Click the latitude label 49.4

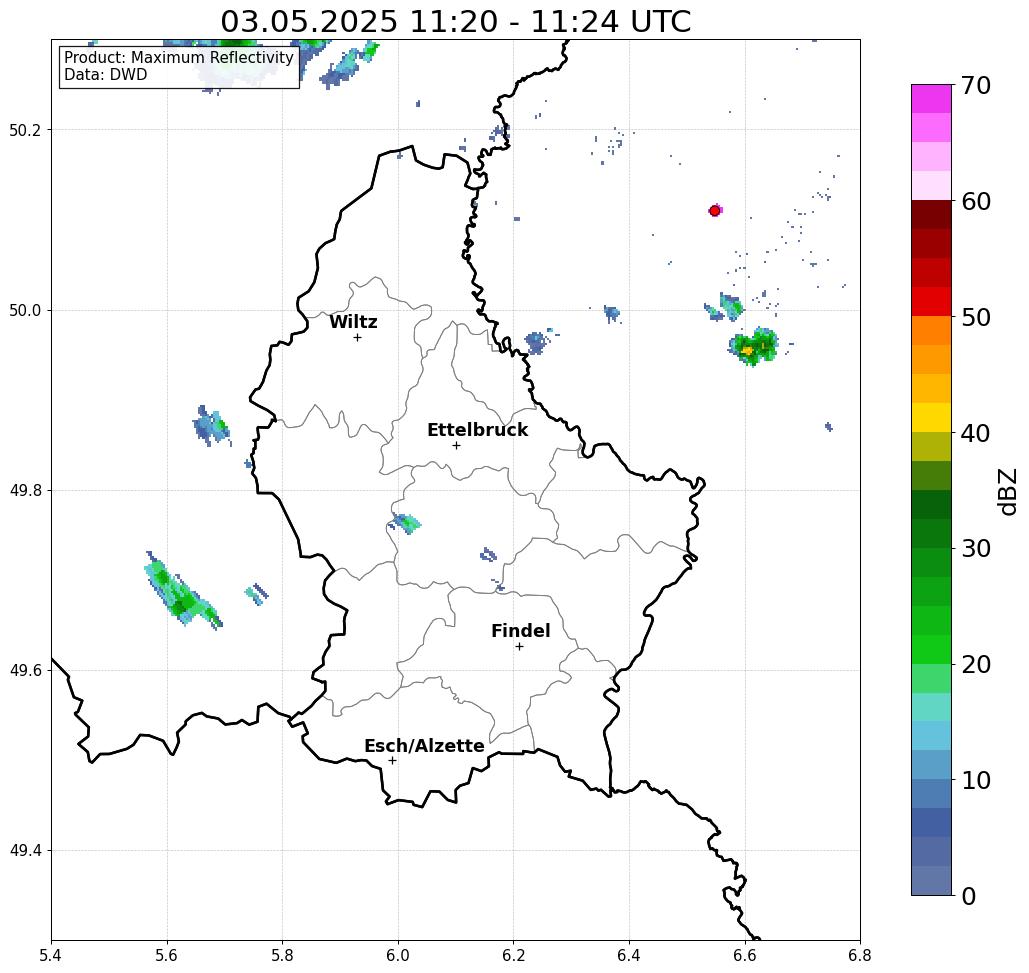click(x=25, y=851)
